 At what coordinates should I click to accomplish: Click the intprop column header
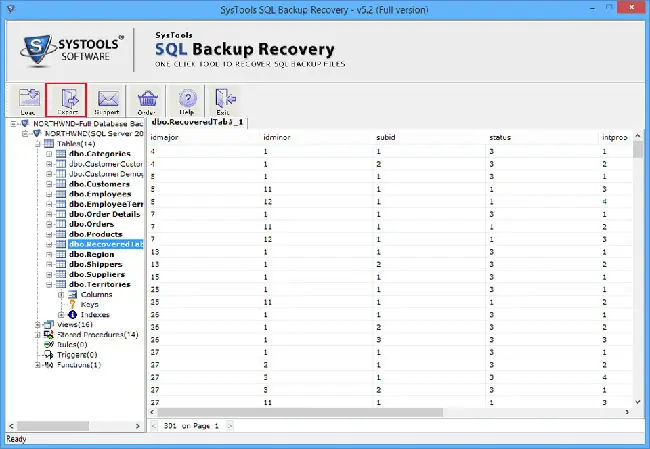click(615, 137)
